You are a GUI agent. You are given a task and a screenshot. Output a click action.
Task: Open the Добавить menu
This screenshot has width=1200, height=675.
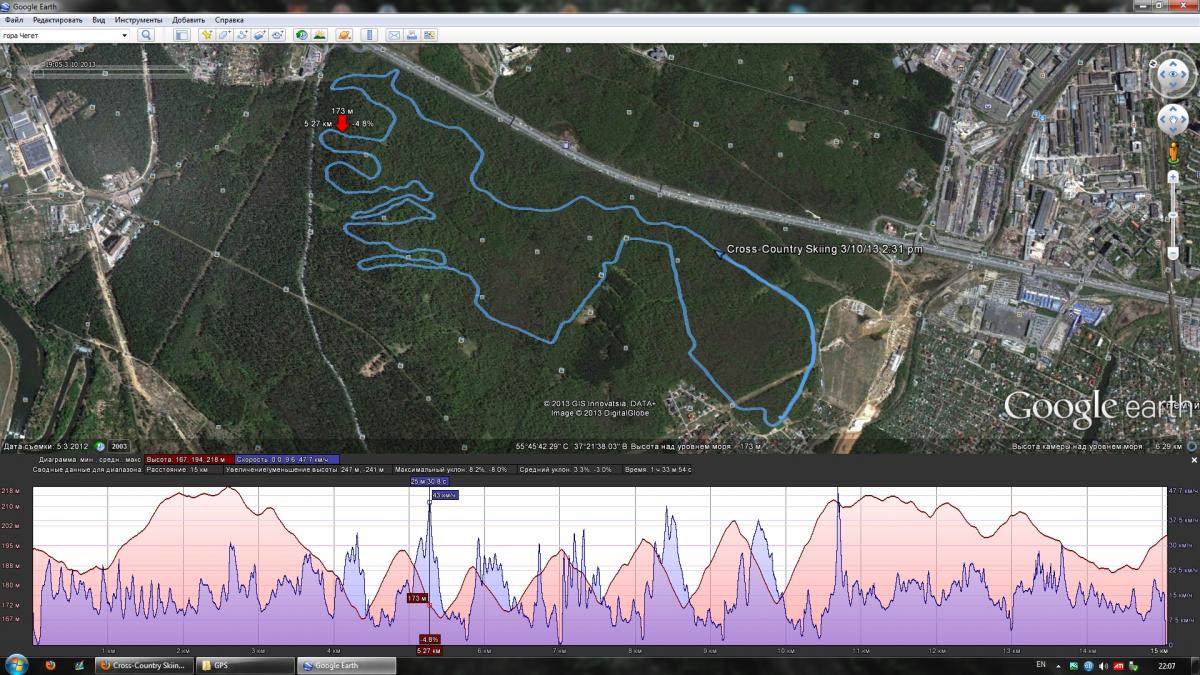point(188,20)
